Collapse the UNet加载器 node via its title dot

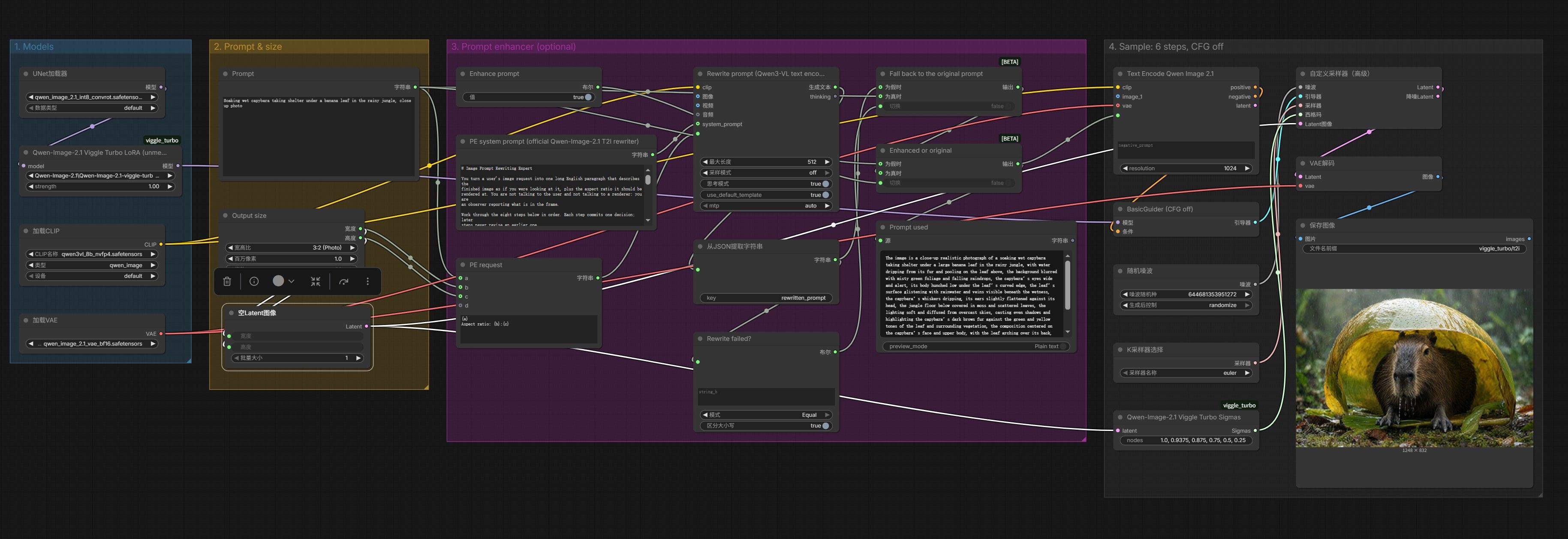(x=26, y=74)
